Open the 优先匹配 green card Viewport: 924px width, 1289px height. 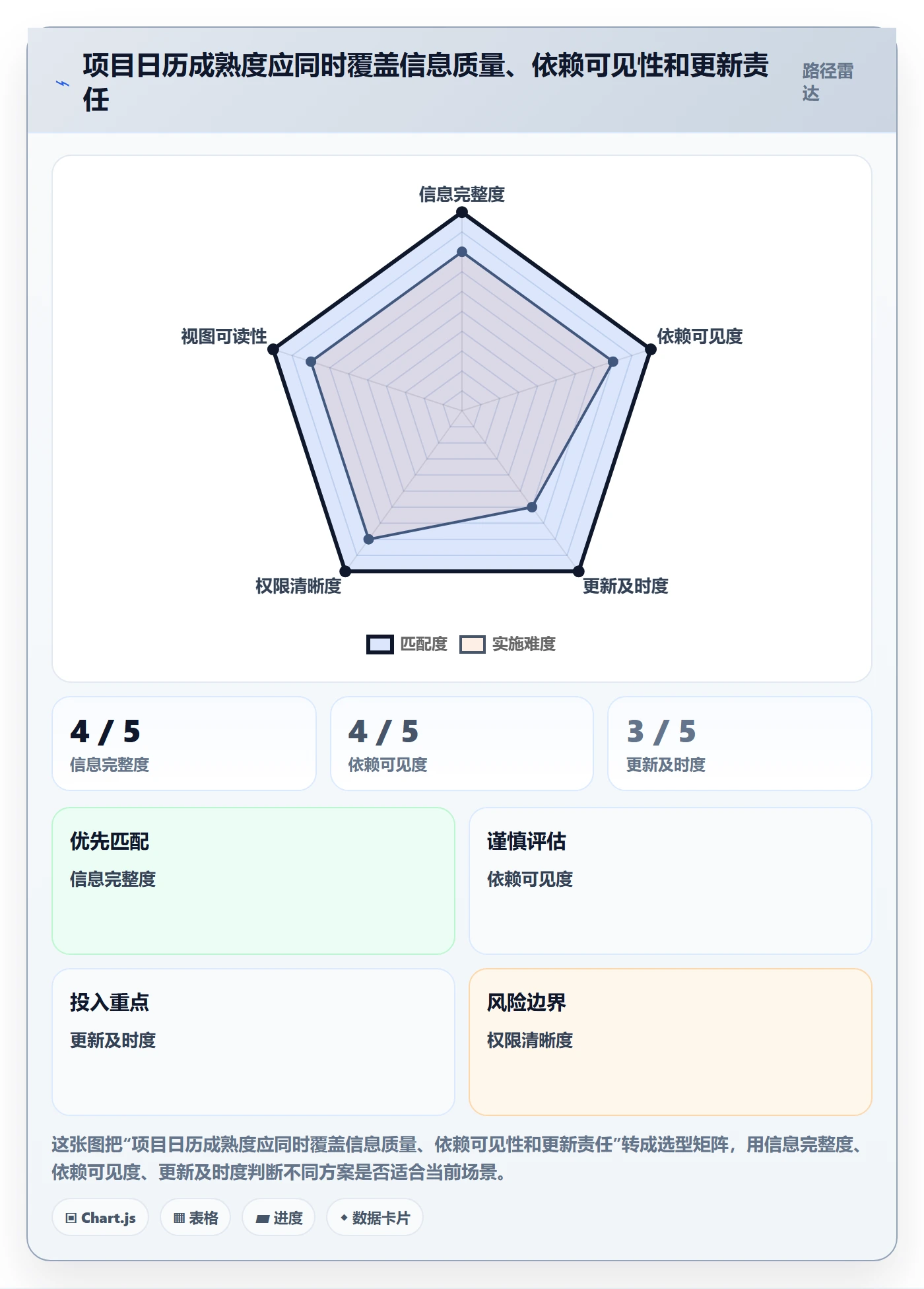pyautogui.click(x=253, y=881)
